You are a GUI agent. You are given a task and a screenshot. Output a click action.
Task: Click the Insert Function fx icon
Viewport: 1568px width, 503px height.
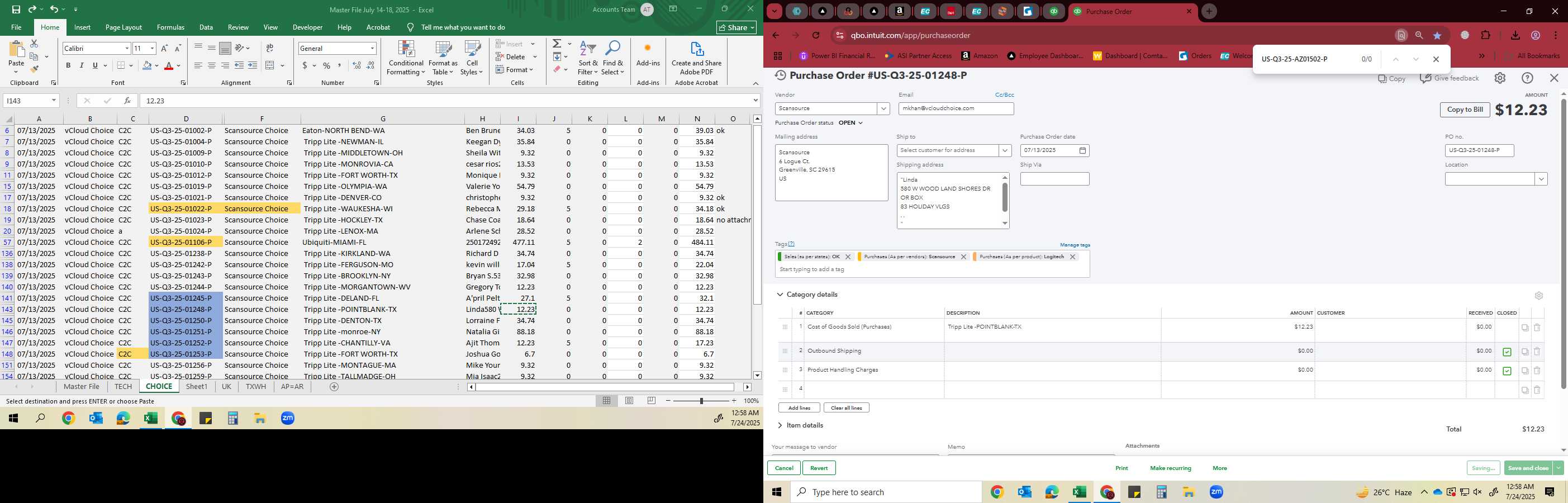pos(127,101)
